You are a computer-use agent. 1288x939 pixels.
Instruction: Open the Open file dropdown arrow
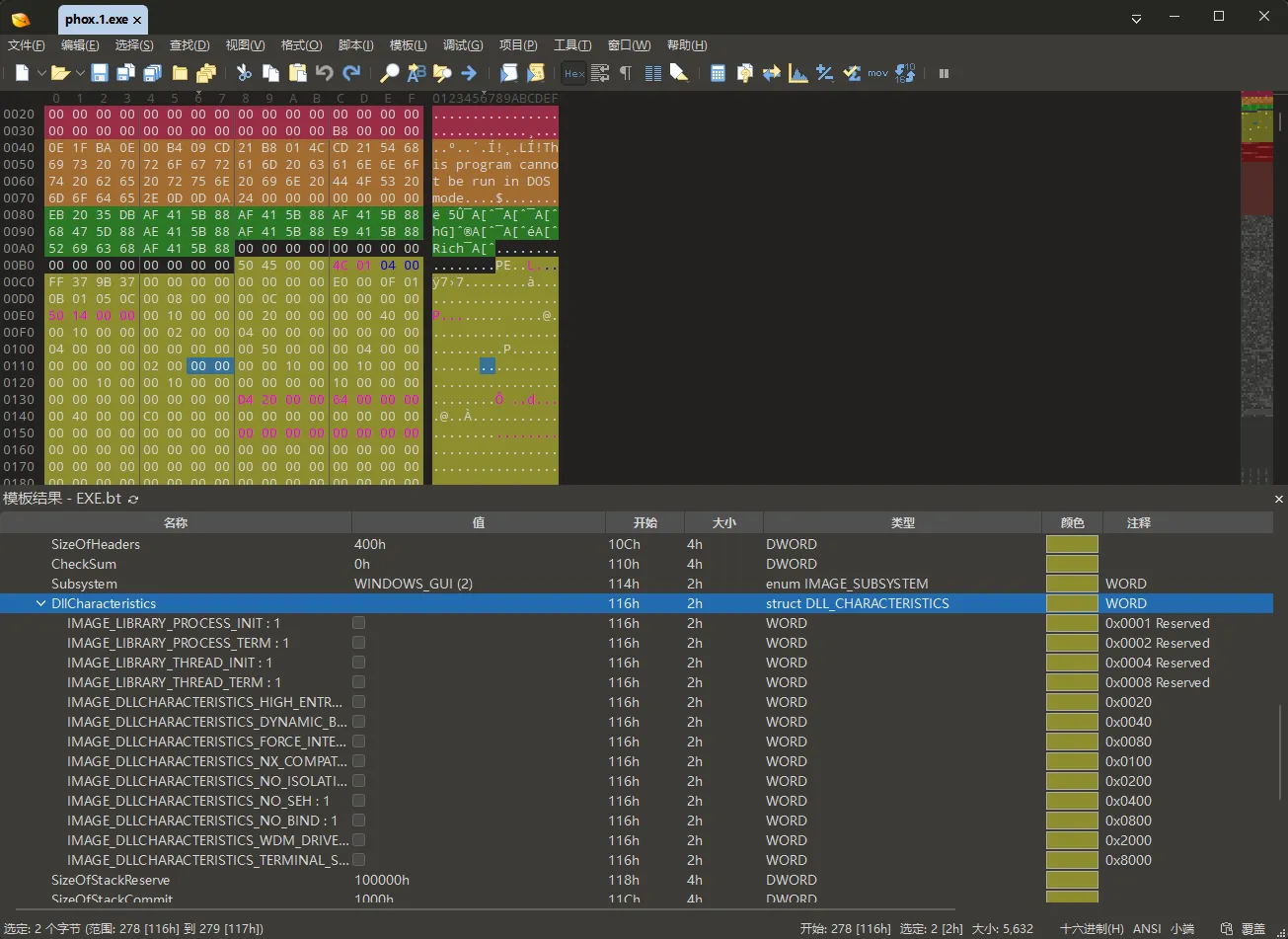click(x=80, y=73)
